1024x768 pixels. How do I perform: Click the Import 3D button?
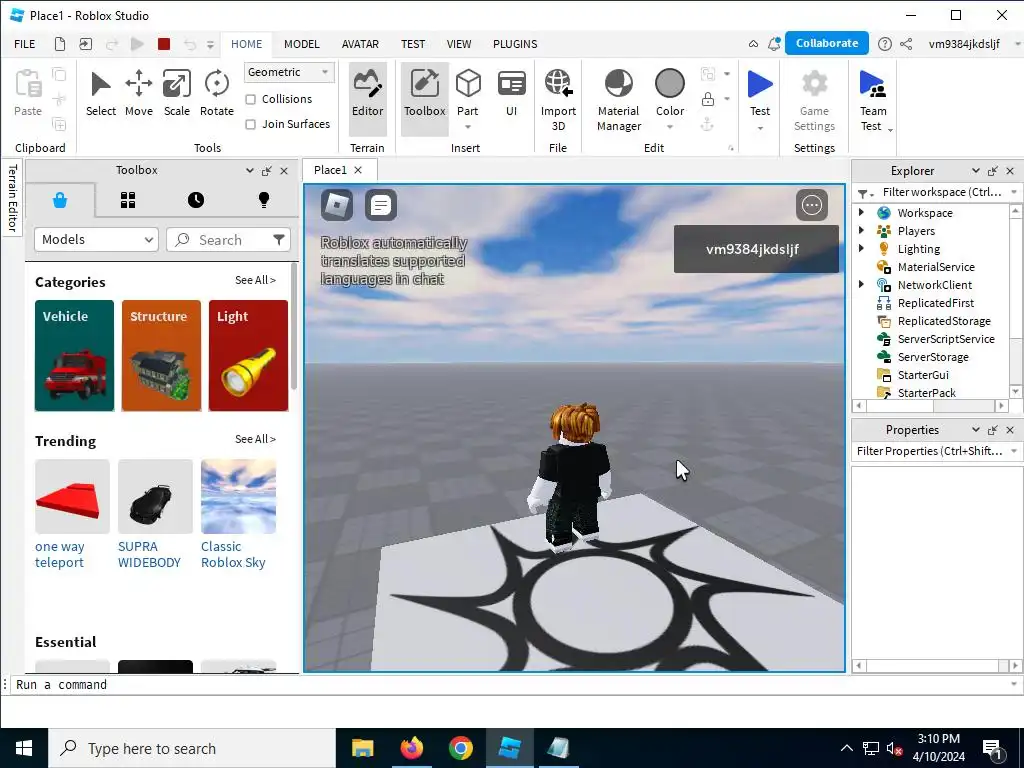[558, 101]
